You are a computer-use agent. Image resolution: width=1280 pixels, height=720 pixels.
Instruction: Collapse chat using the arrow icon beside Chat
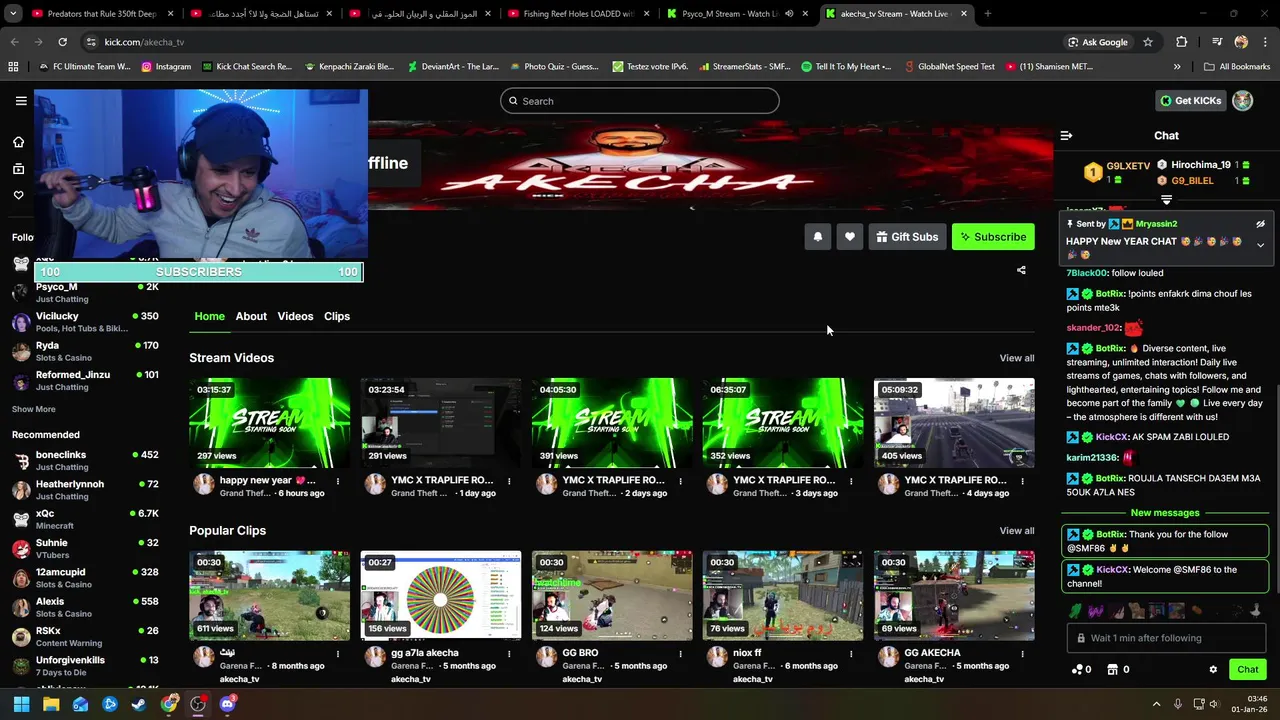[x=1066, y=135]
